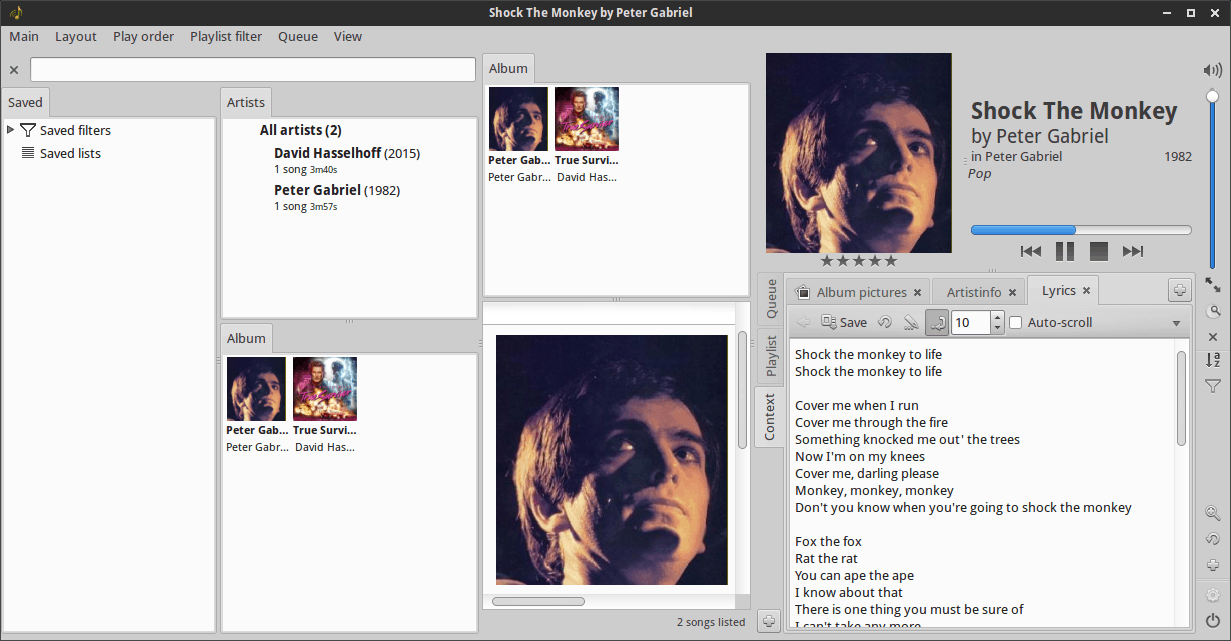Click the sort A-Z icon in right sidebar
The image size is (1231, 641).
tap(1212, 360)
